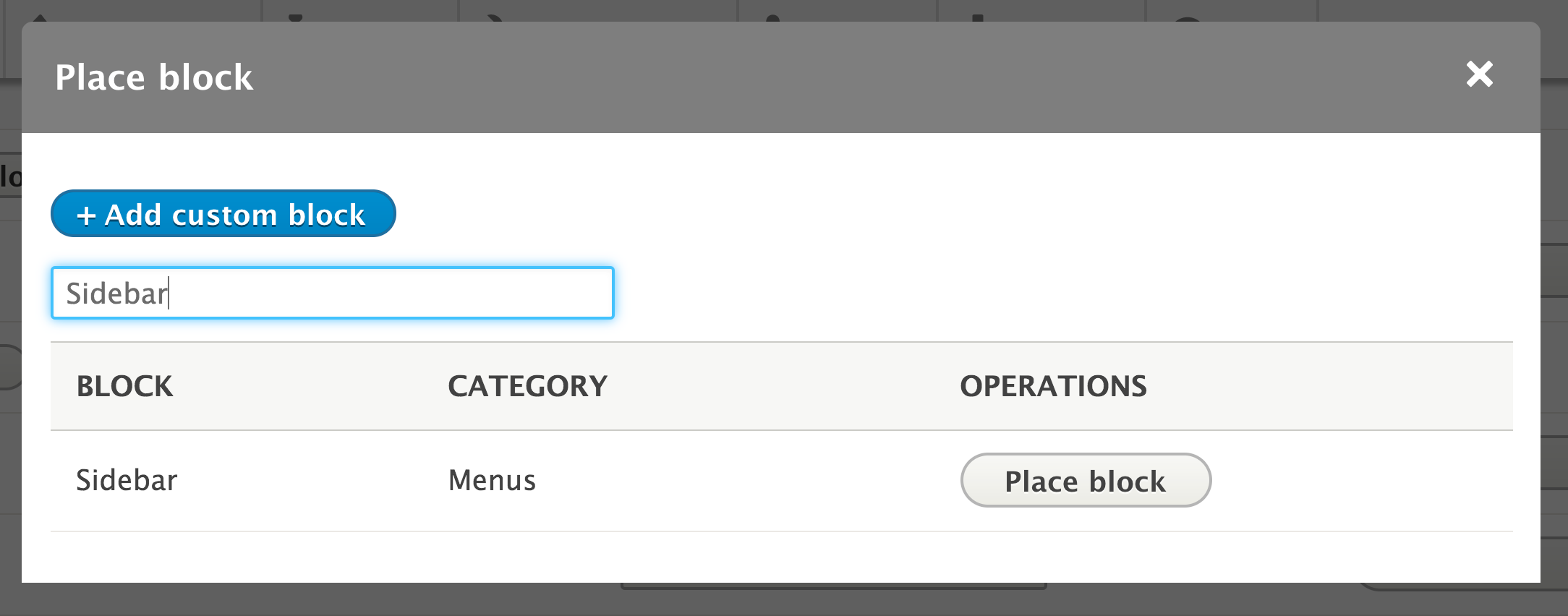Click the table header row between CATEGORY and OPERATIONS
The image size is (1568, 616).
781,386
